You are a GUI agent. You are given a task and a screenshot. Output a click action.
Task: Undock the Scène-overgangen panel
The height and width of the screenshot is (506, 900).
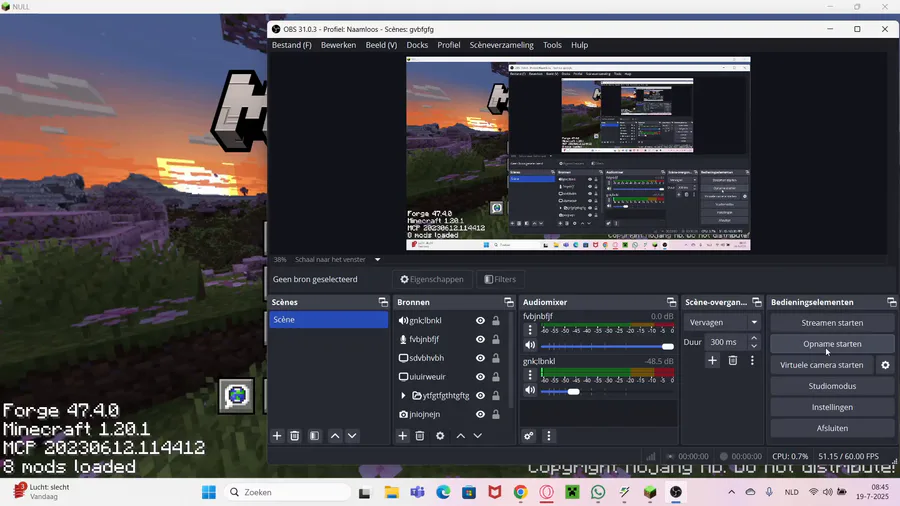757,302
